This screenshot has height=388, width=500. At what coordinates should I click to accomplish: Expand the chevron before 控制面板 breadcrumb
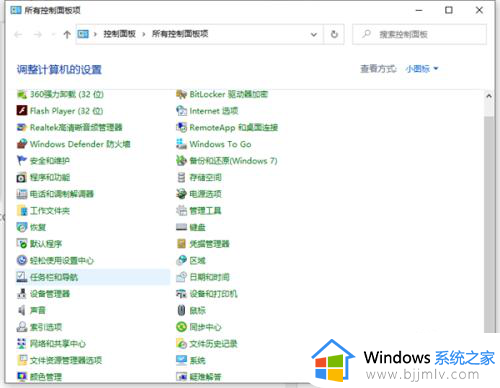pyautogui.click(x=95, y=34)
